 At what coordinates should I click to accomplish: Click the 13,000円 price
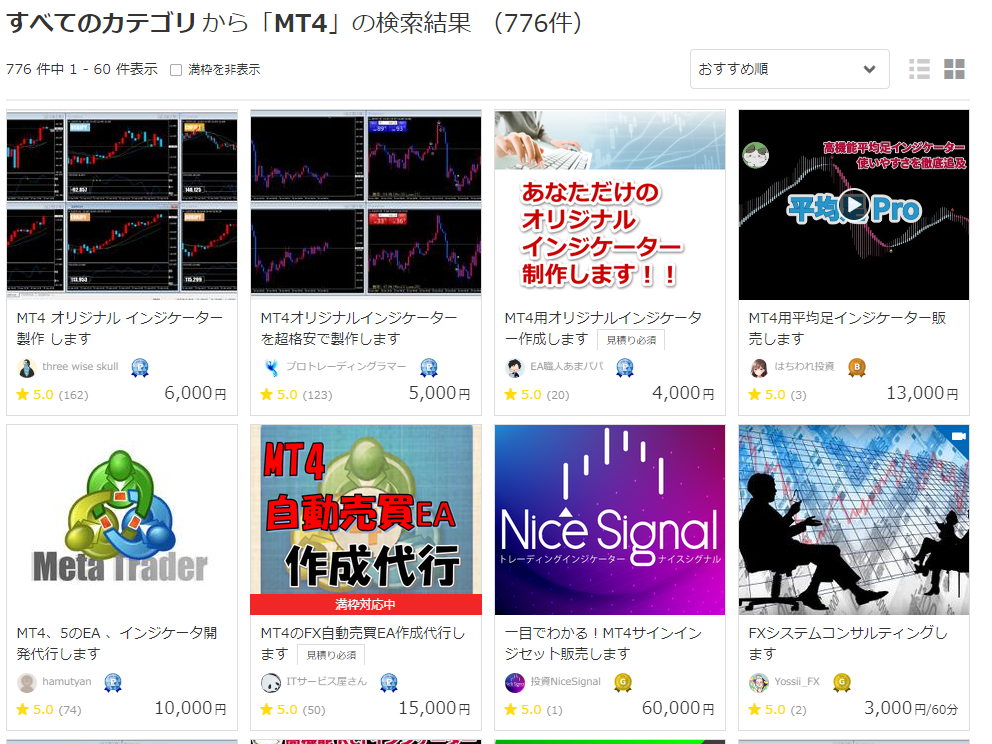pos(922,394)
